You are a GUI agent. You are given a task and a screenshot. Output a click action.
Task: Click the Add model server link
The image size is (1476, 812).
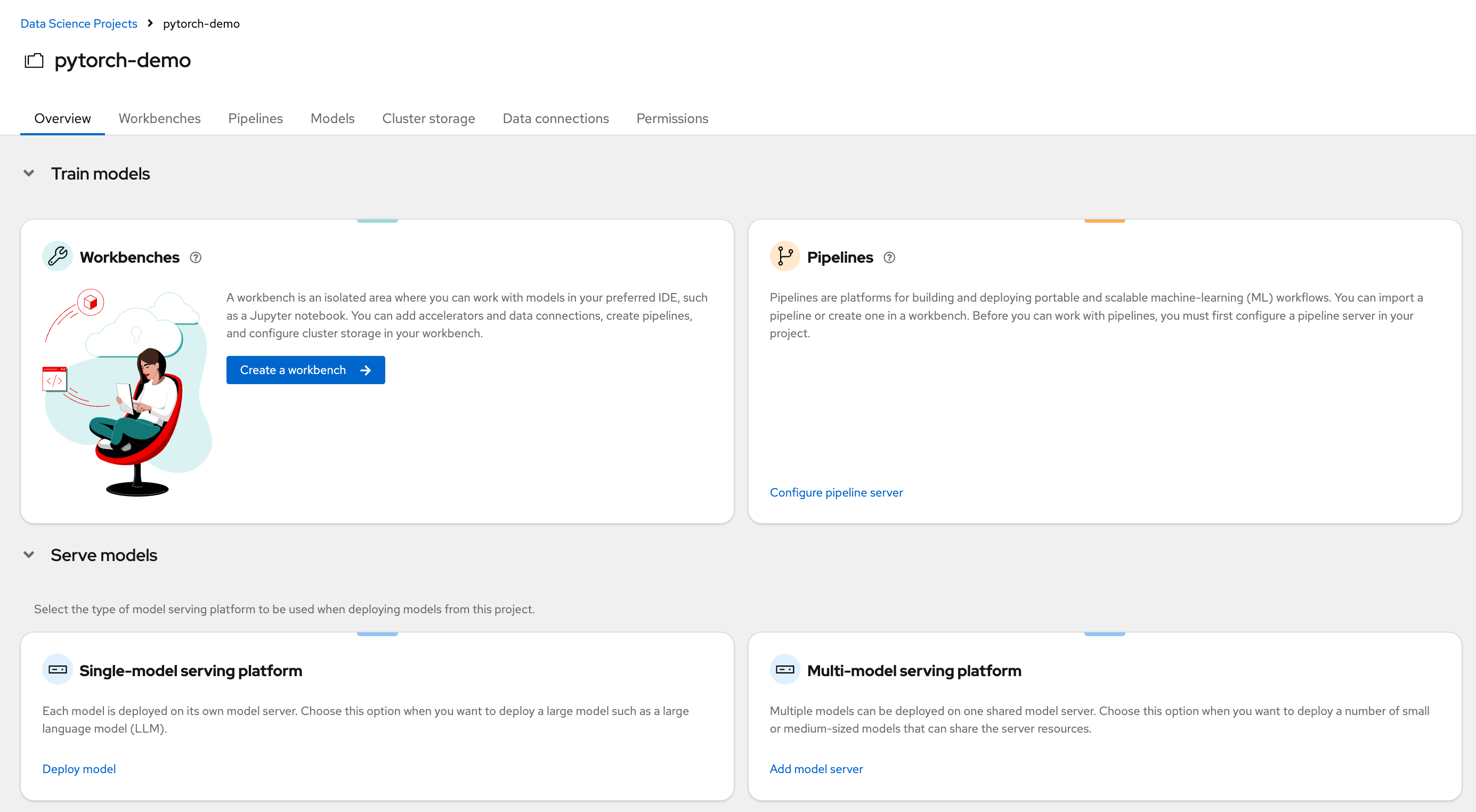click(816, 769)
